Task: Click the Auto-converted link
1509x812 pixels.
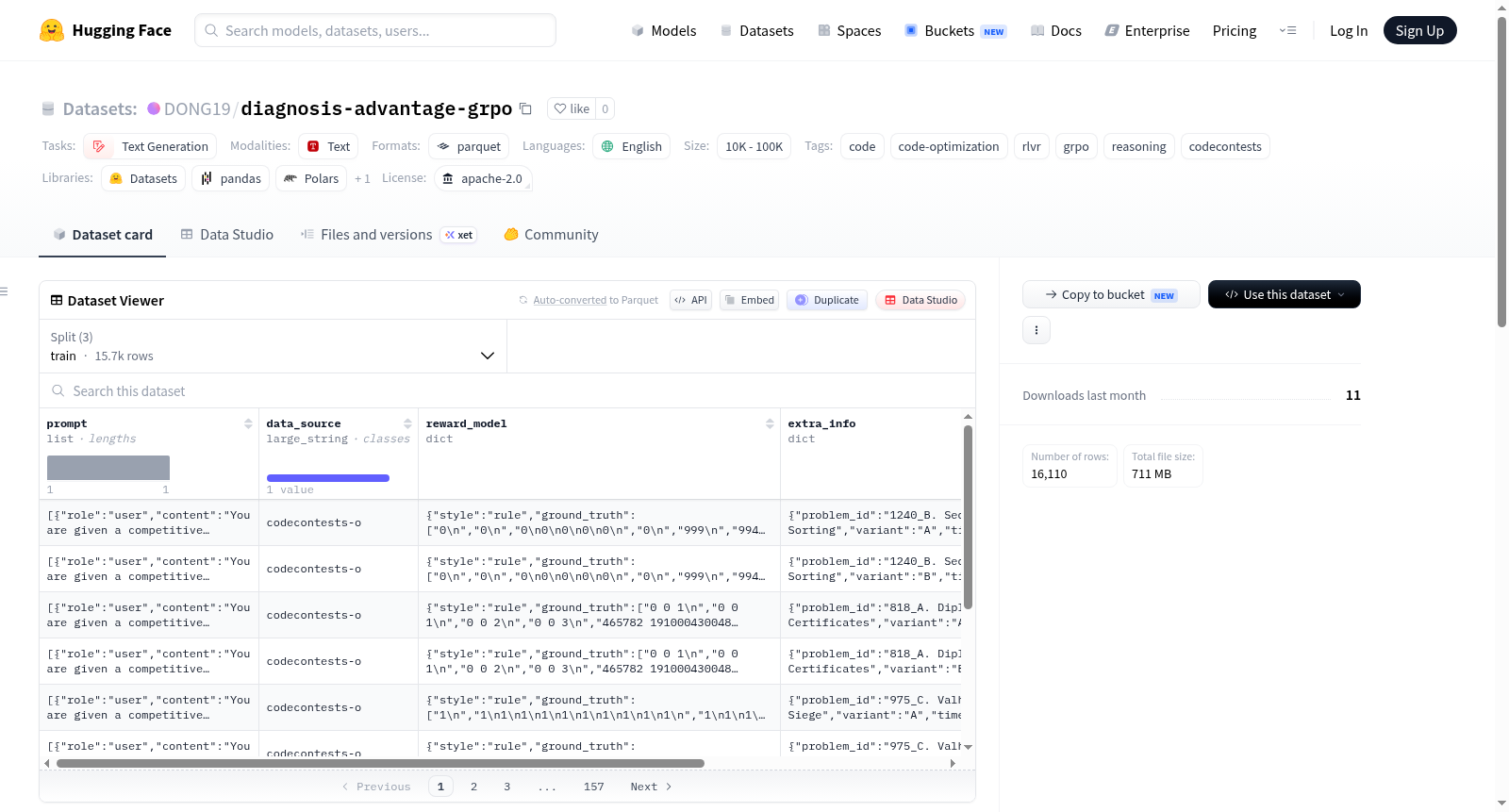Action: pyautogui.click(x=570, y=300)
